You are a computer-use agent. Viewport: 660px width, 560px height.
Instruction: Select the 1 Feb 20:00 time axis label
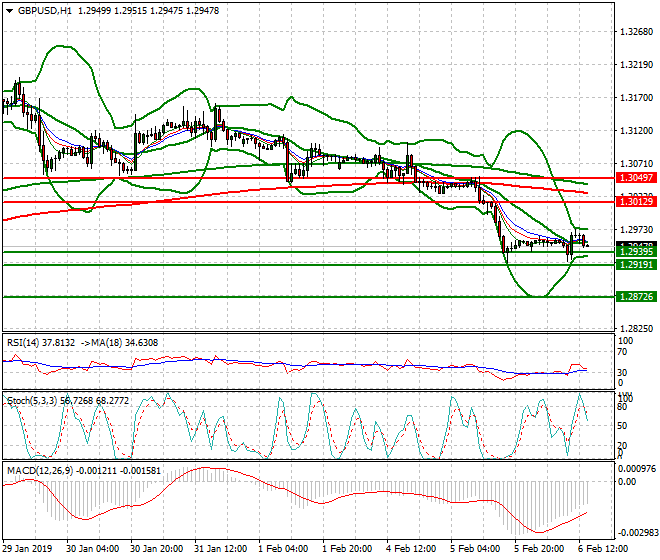(x=347, y=549)
